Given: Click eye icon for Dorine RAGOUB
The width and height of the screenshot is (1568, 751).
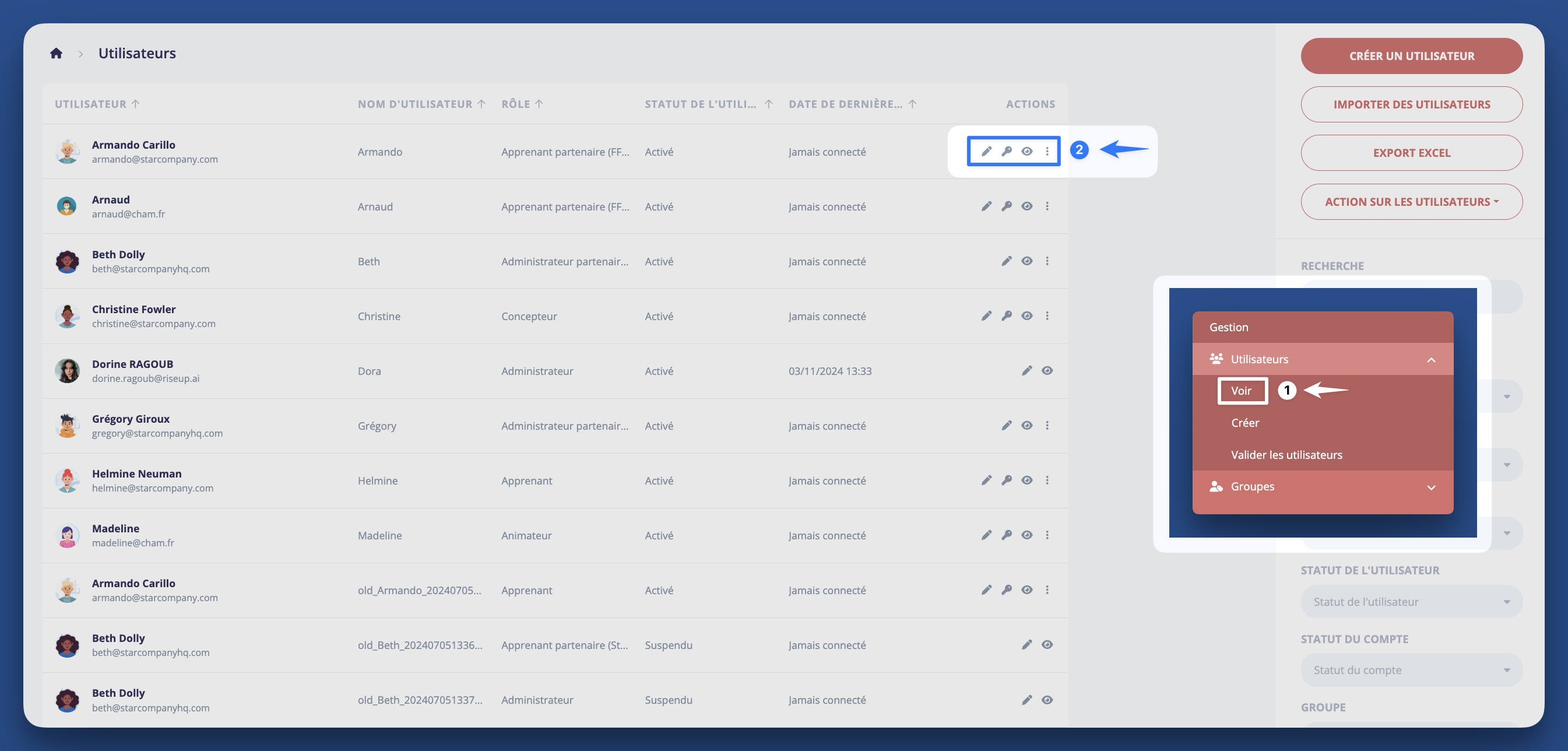Looking at the screenshot, I should [x=1047, y=371].
